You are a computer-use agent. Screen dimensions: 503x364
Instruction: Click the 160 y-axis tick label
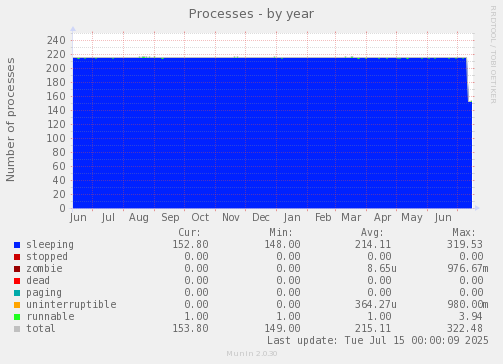[x=56, y=96]
